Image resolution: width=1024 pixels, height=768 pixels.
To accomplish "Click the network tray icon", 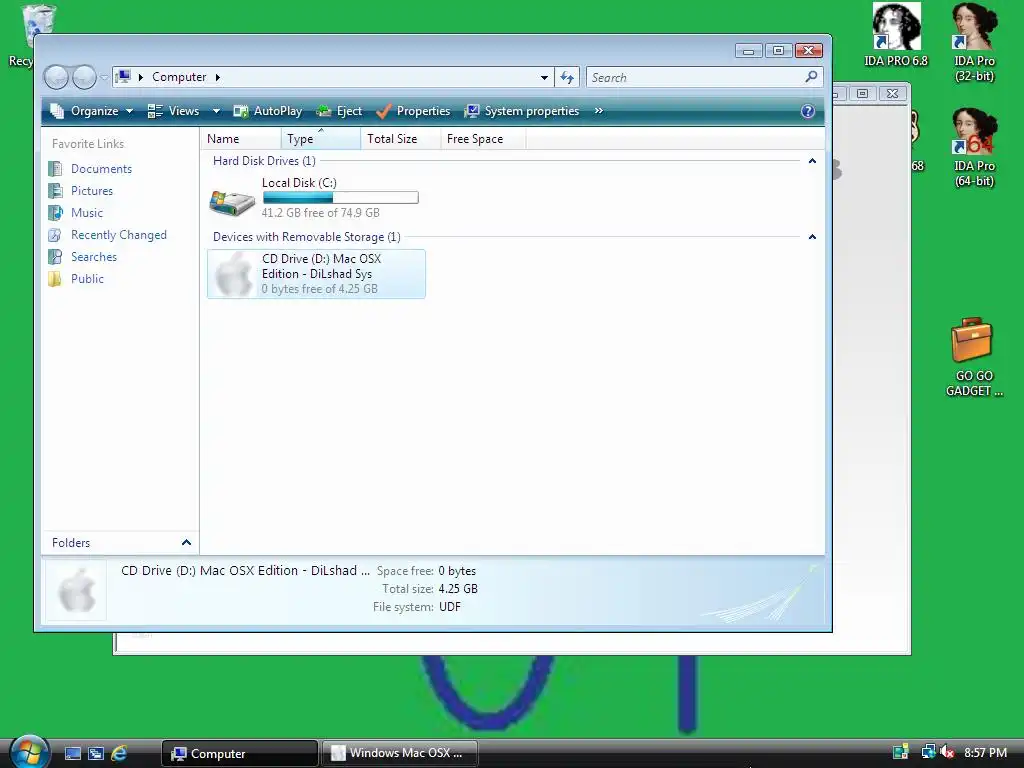I will (x=927, y=752).
